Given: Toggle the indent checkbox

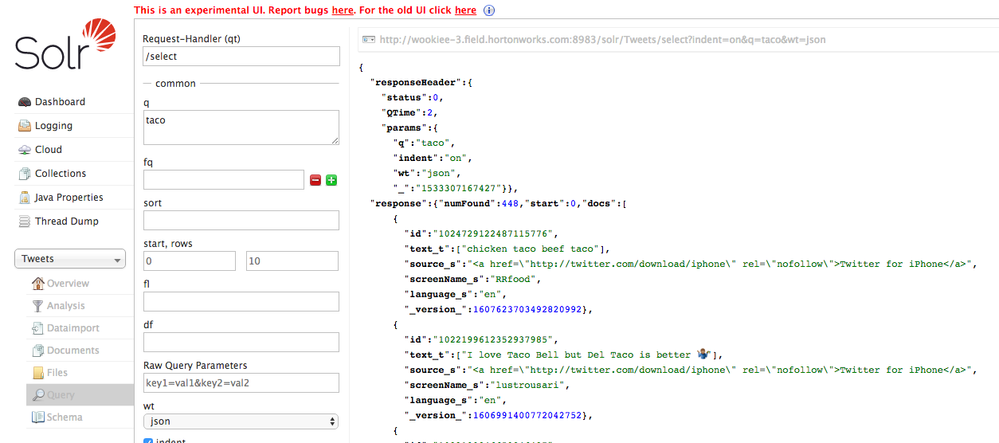Looking at the screenshot, I should pyautogui.click(x=148, y=440).
